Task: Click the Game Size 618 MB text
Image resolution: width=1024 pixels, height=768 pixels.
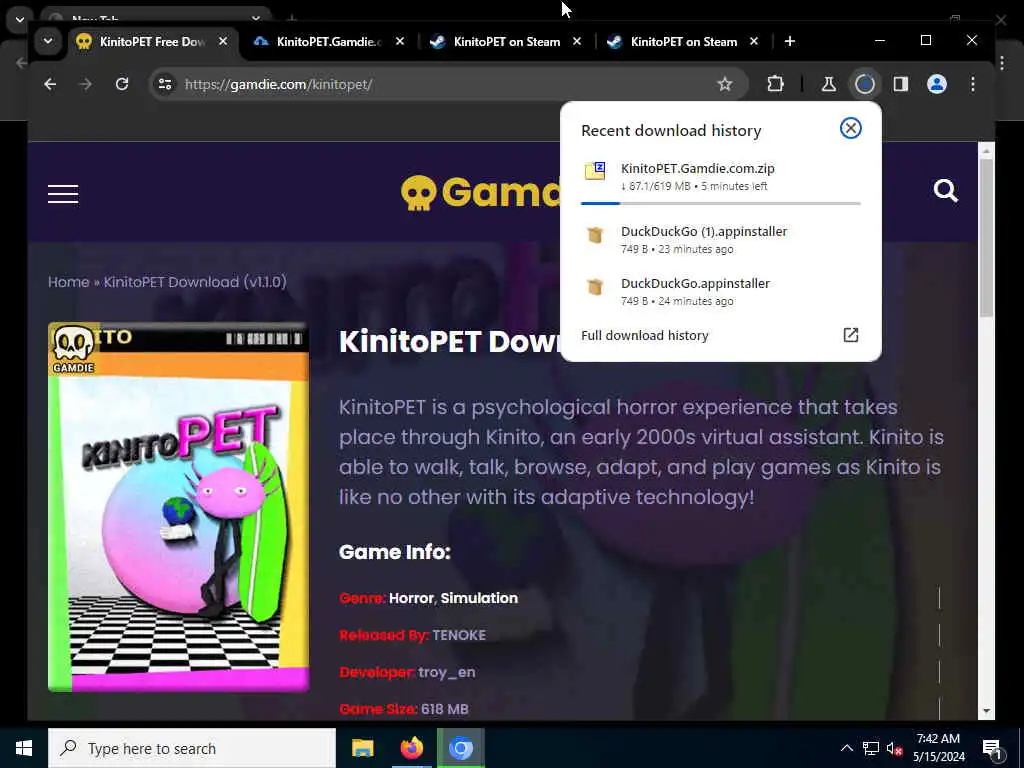Action: coord(404,709)
